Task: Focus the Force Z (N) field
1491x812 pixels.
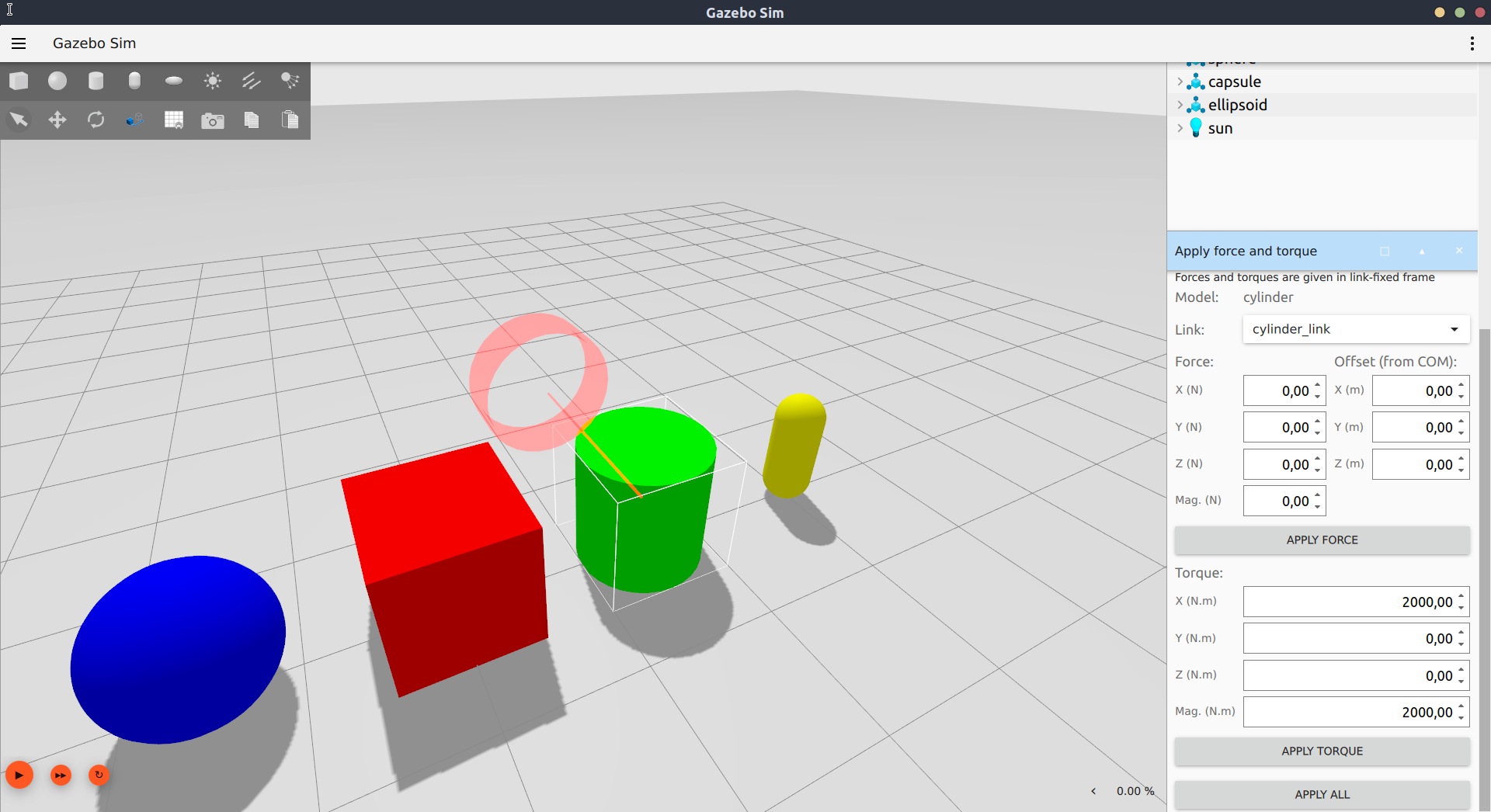Action: [x=1284, y=464]
